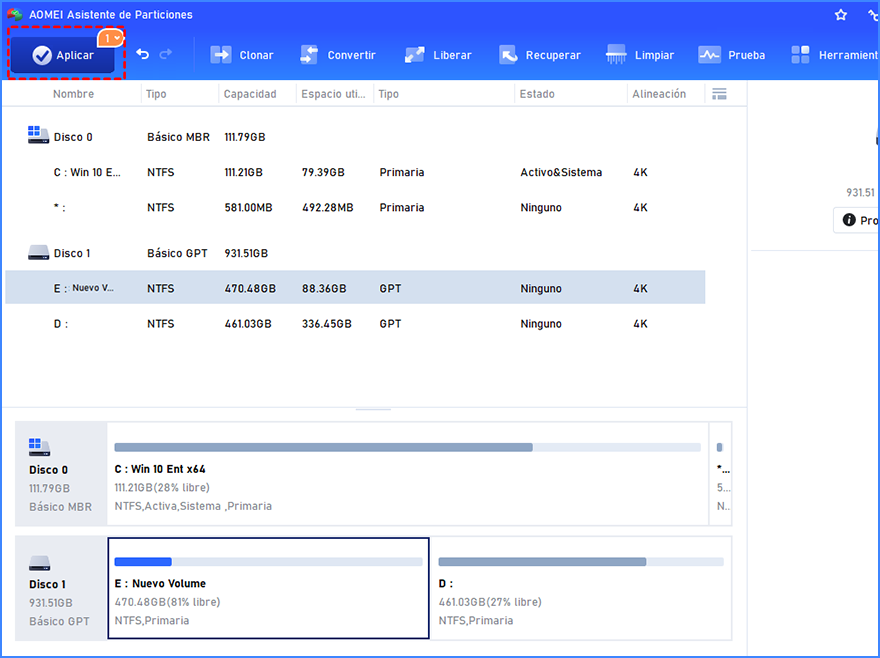This screenshot has width=880, height=658.
Task: Click the E: Nuevo Volume usage bar
Action: tap(268, 562)
